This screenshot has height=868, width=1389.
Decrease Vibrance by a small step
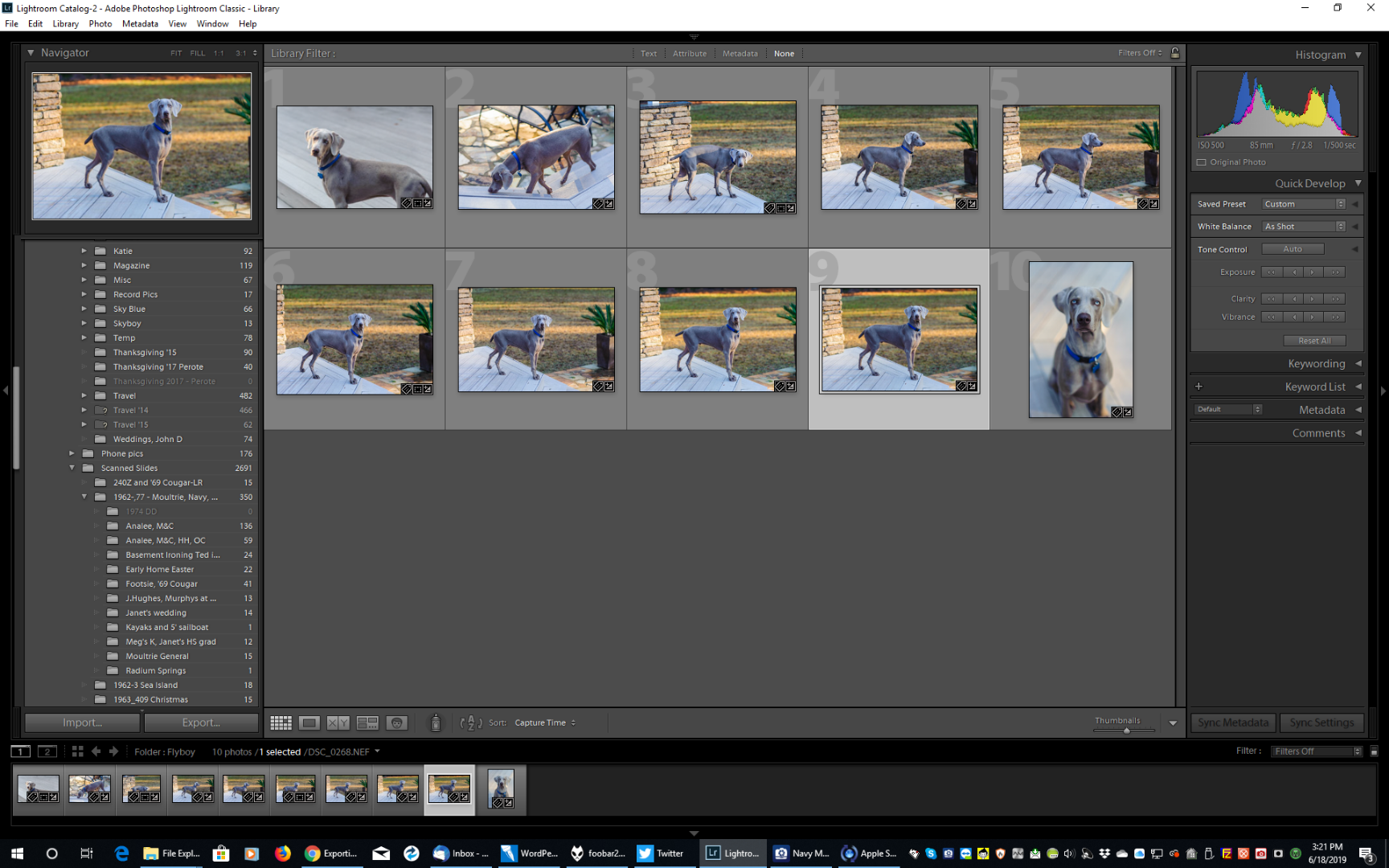[x=1293, y=317]
